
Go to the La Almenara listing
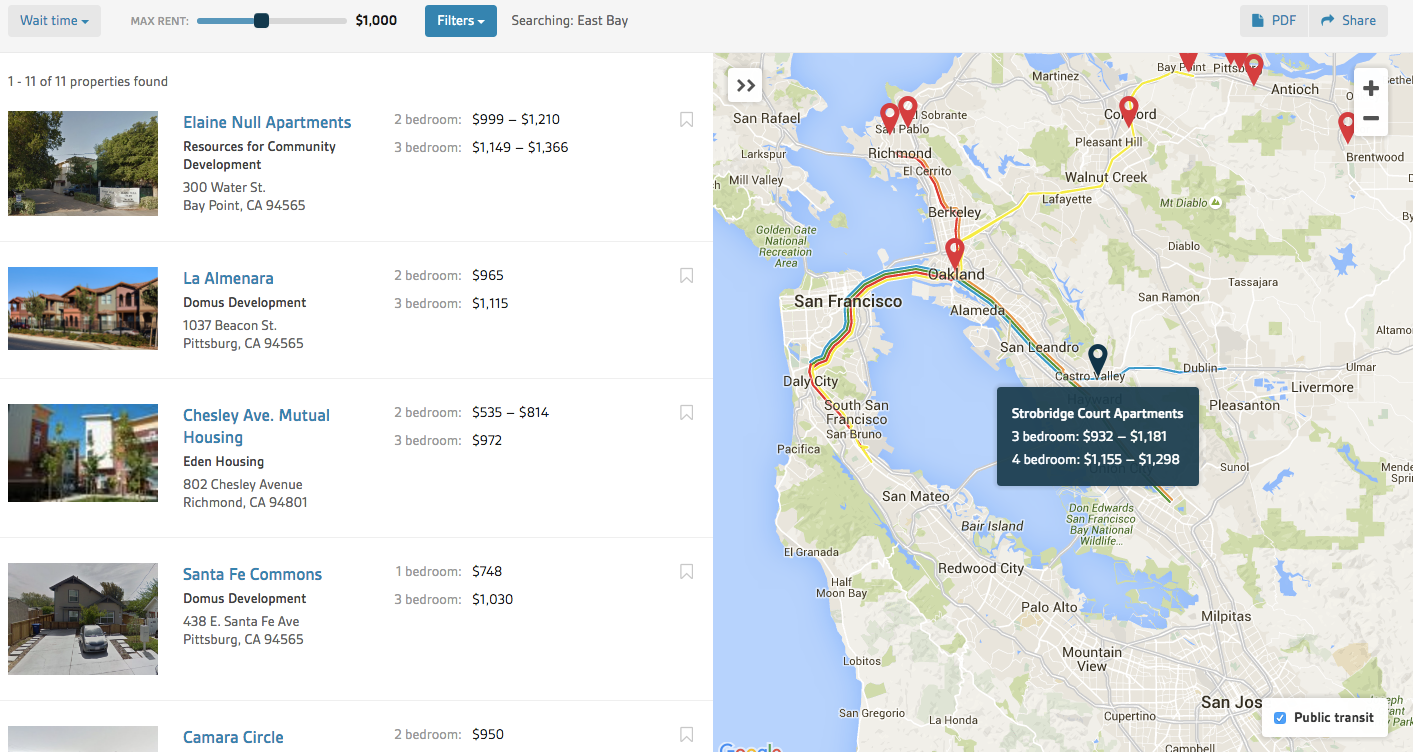pos(228,278)
